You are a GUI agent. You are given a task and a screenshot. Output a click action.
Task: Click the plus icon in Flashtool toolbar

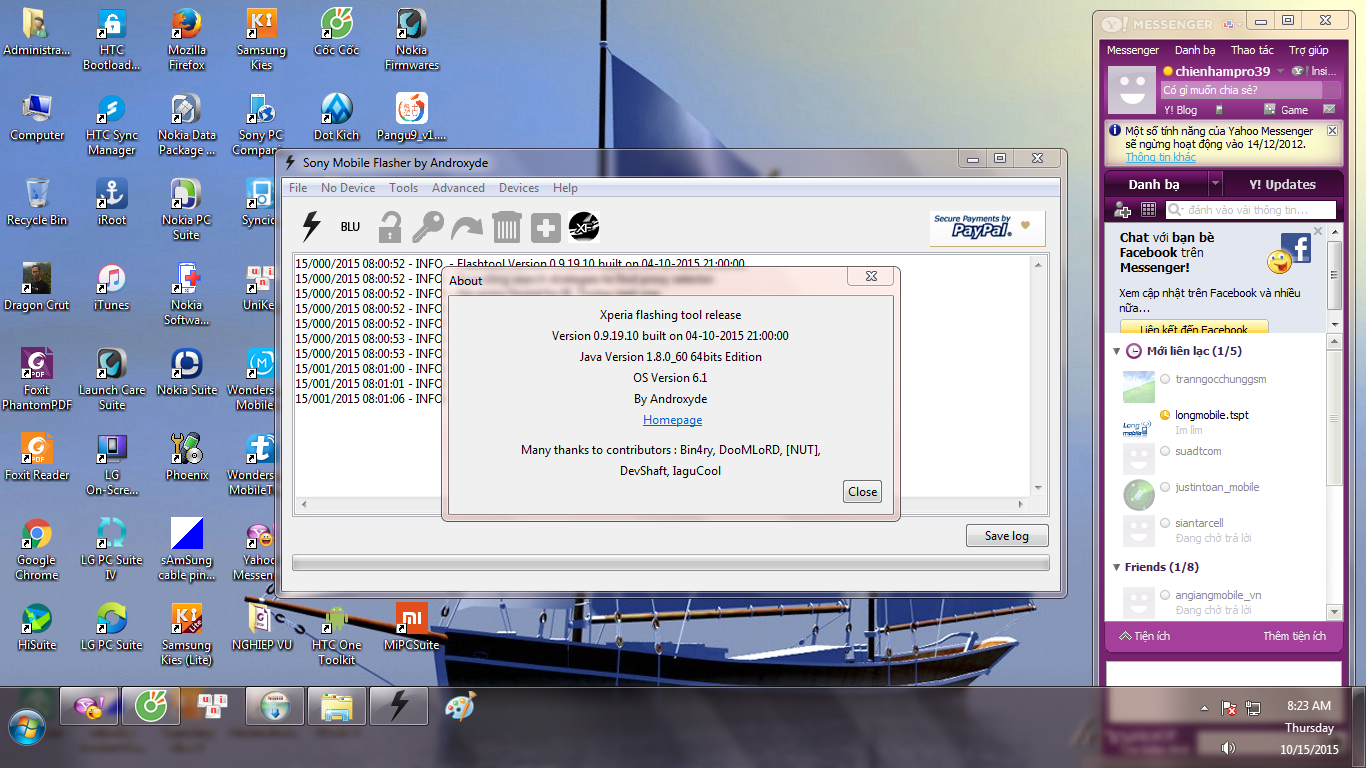tap(545, 227)
